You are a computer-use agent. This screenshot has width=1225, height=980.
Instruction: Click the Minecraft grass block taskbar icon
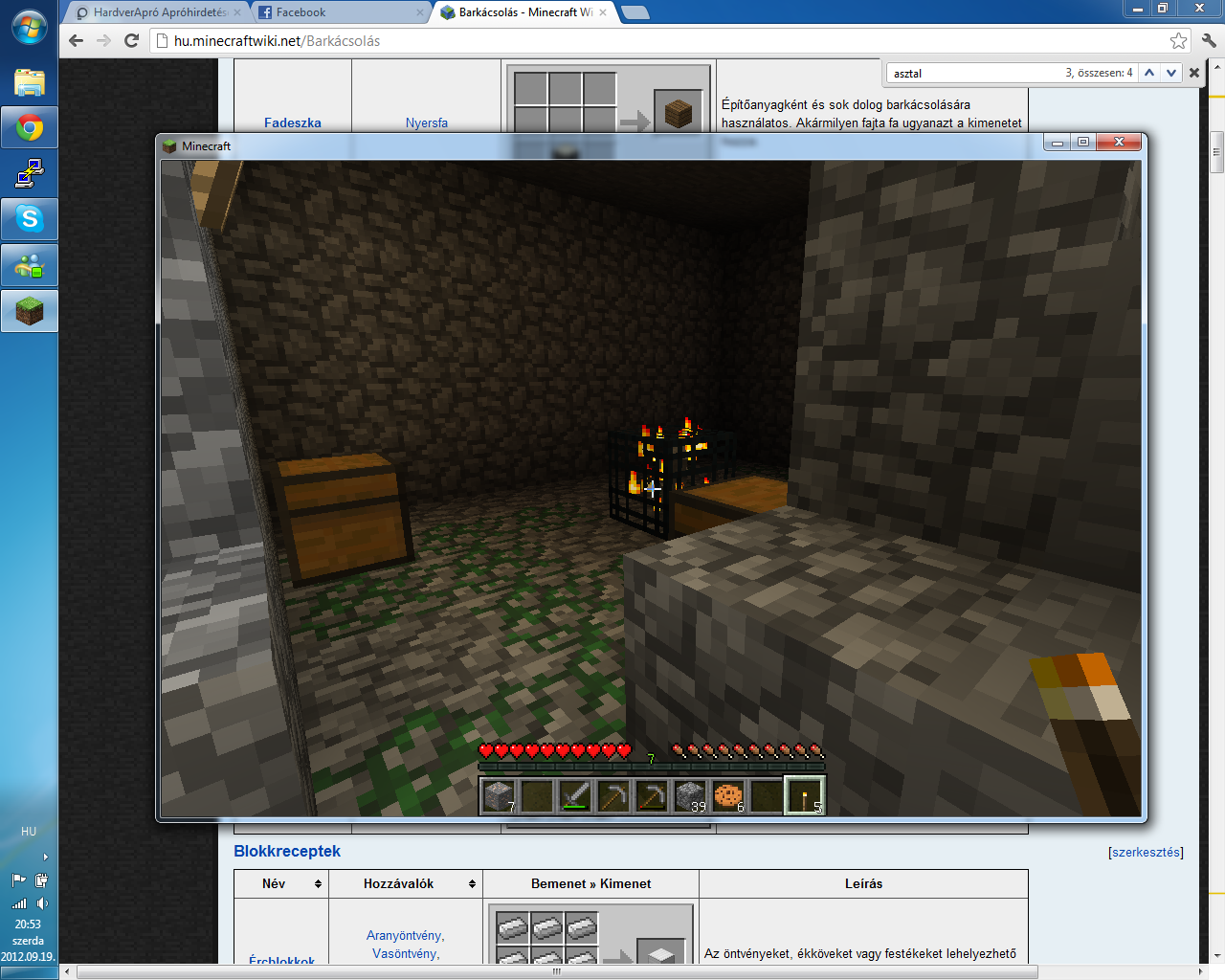click(x=30, y=311)
